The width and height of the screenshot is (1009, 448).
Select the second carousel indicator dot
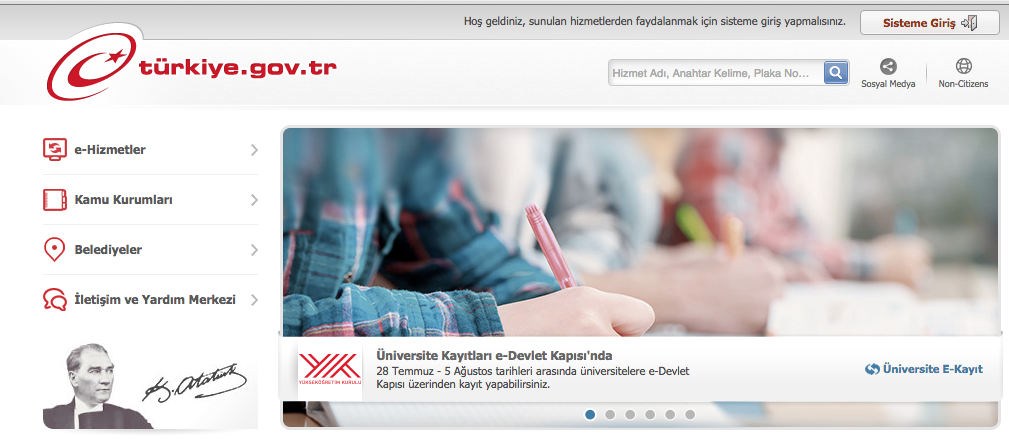(x=610, y=414)
